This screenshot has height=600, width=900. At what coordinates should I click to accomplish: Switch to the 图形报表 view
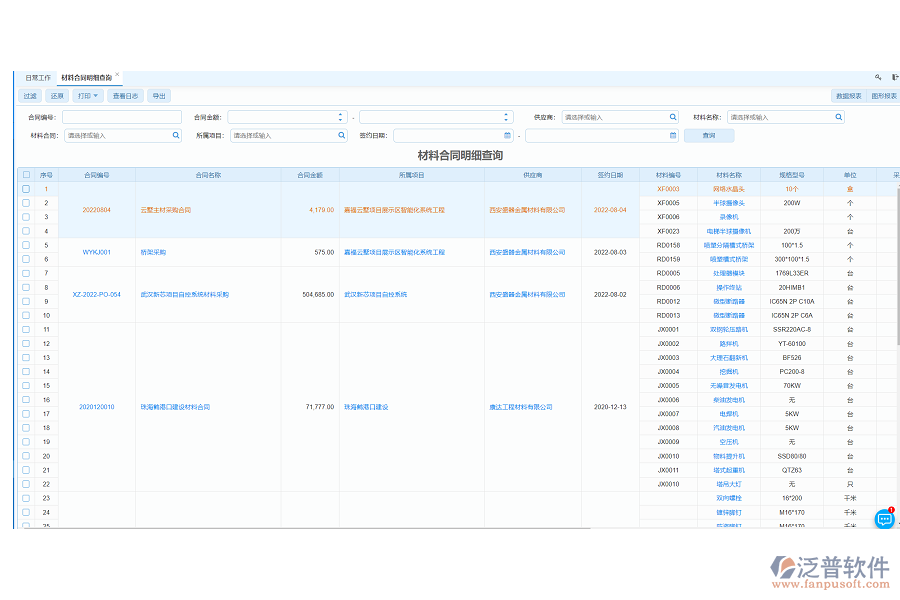point(884,96)
